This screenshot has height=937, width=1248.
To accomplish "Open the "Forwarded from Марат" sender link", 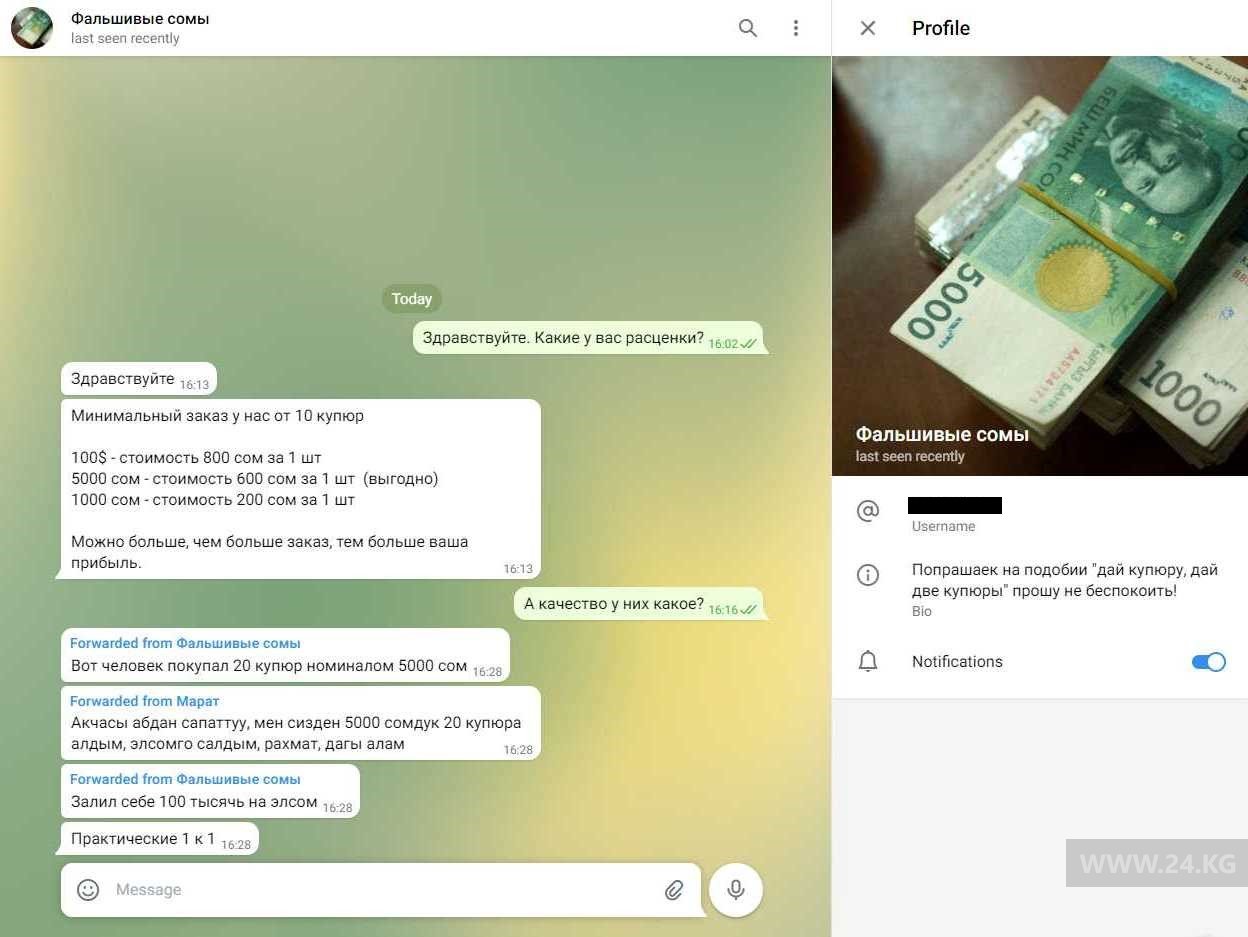I will [145, 701].
